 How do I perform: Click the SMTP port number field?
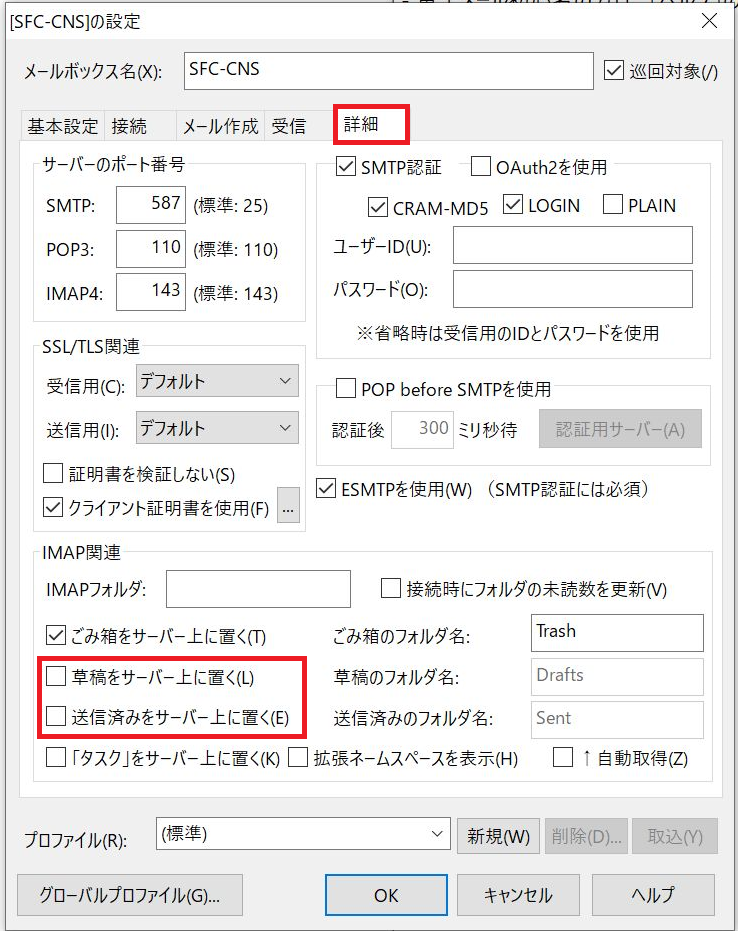click(x=151, y=206)
